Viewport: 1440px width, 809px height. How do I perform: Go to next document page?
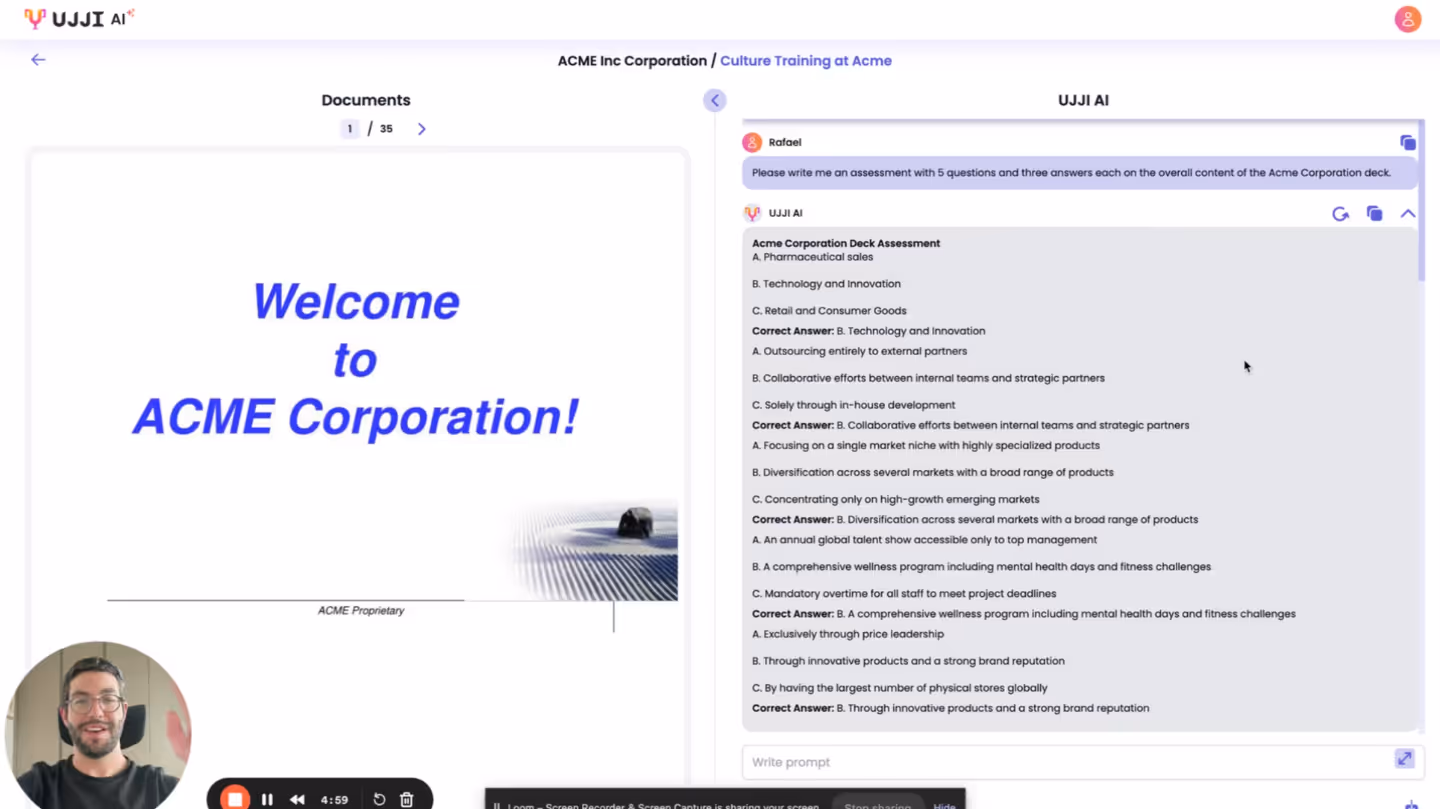[421, 129]
